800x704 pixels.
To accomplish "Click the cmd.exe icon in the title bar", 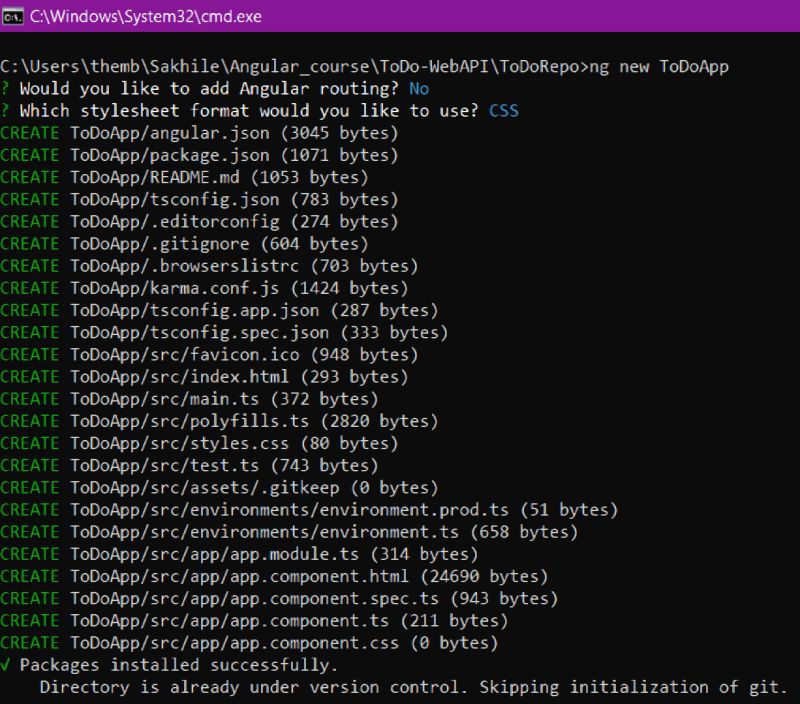I will (x=14, y=16).
